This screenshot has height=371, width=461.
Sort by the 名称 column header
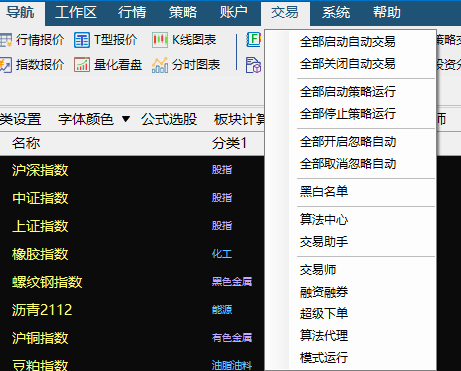coord(26,143)
